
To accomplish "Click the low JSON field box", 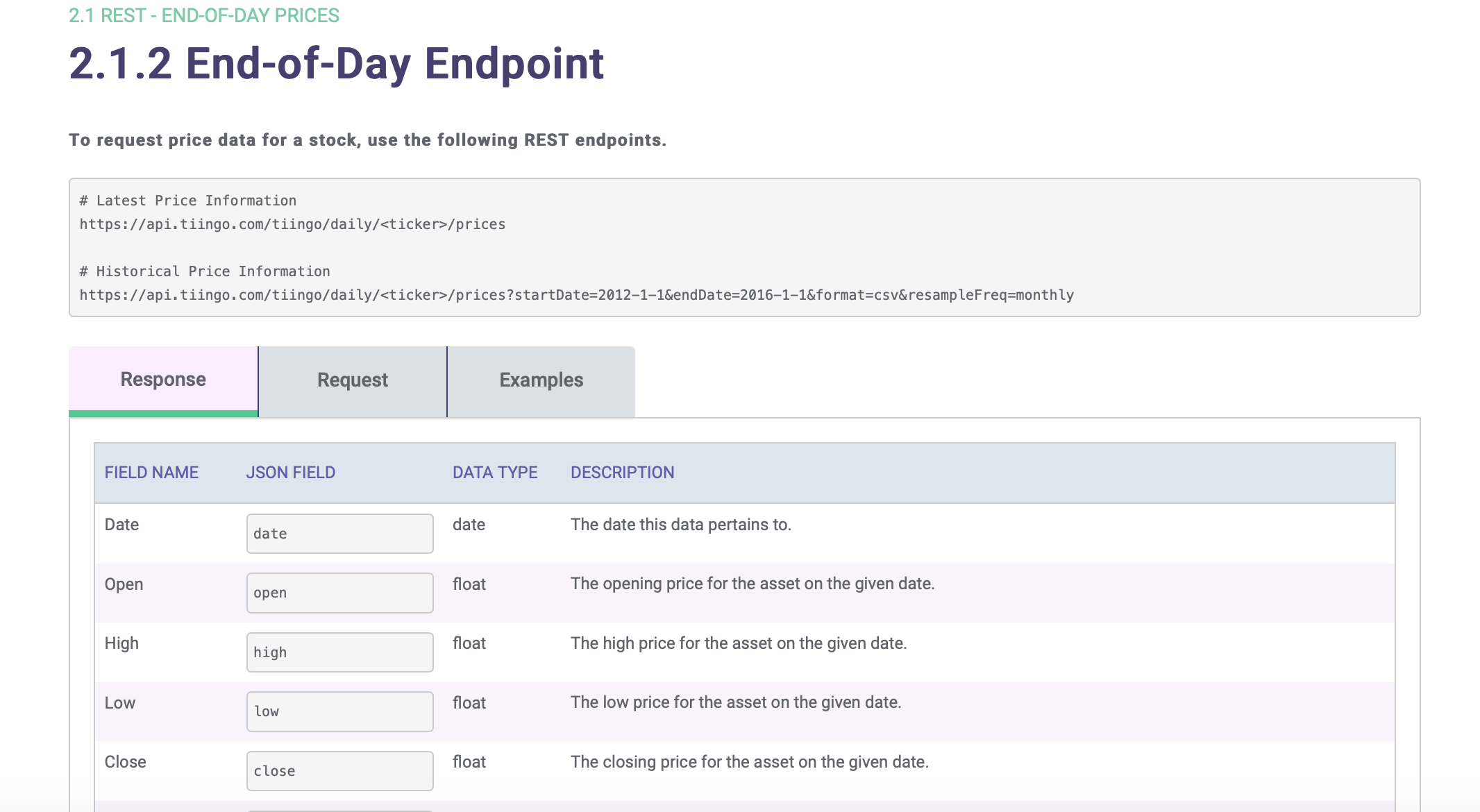I will 339,711.
